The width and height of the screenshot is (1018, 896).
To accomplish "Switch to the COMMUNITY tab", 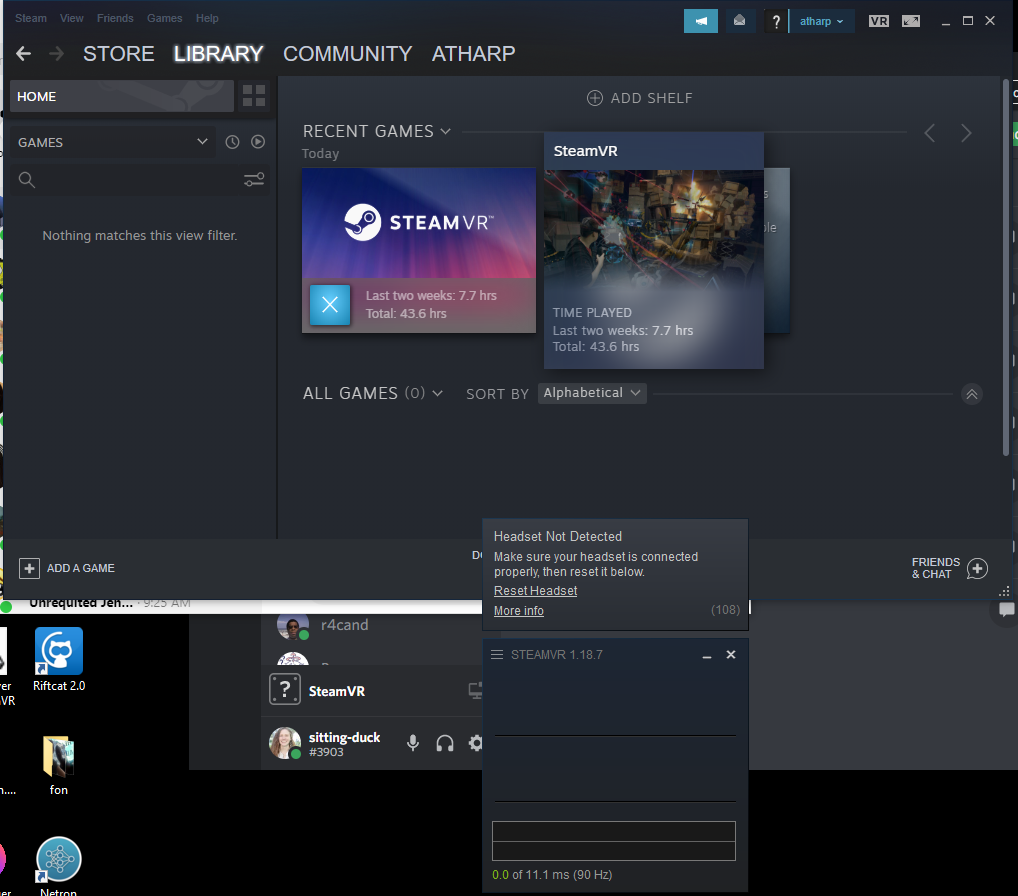I will [347, 54].
